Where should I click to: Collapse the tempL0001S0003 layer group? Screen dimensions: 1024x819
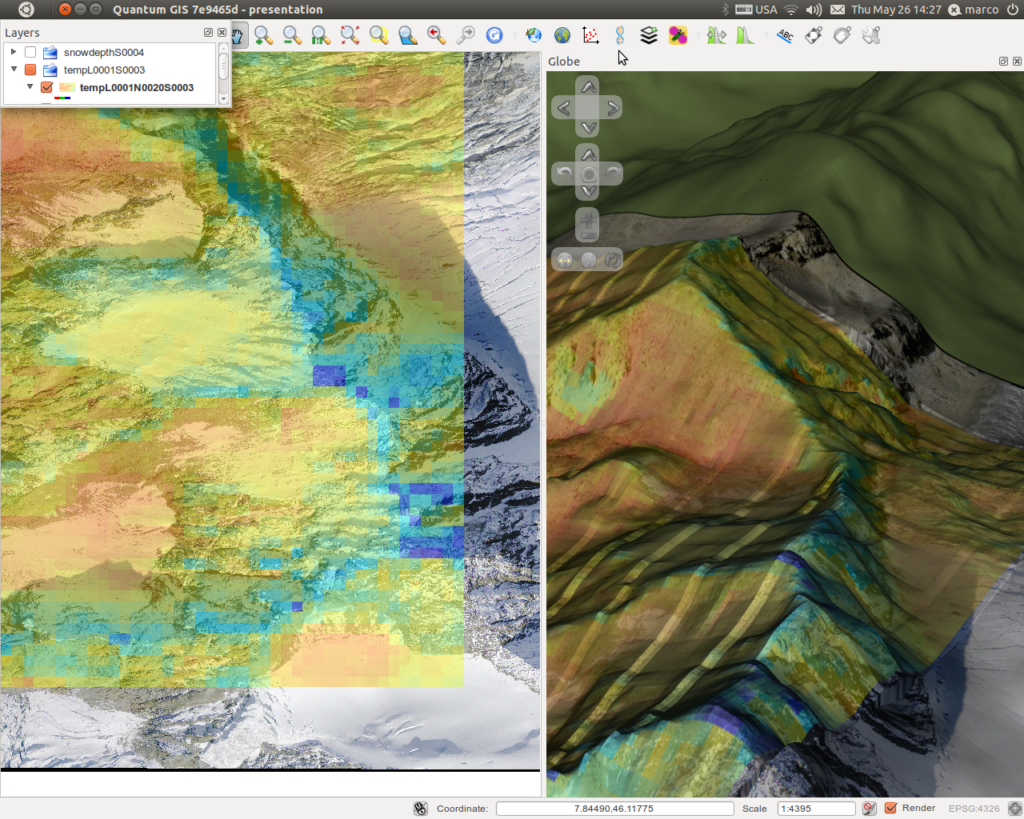coord(13,69)
